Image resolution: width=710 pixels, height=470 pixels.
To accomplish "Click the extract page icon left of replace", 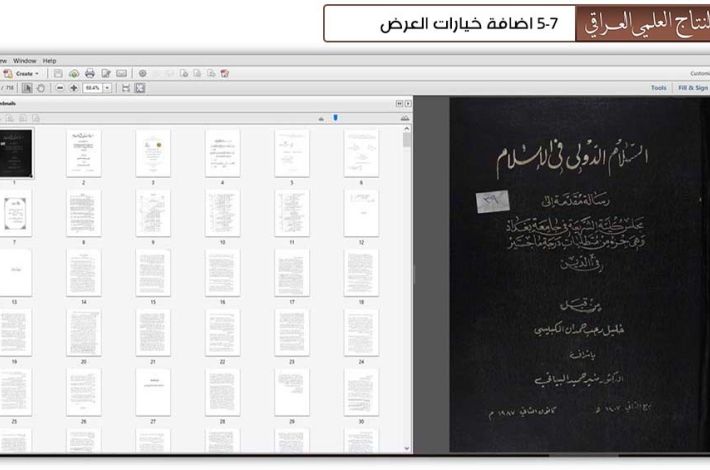I will [197, 73].
